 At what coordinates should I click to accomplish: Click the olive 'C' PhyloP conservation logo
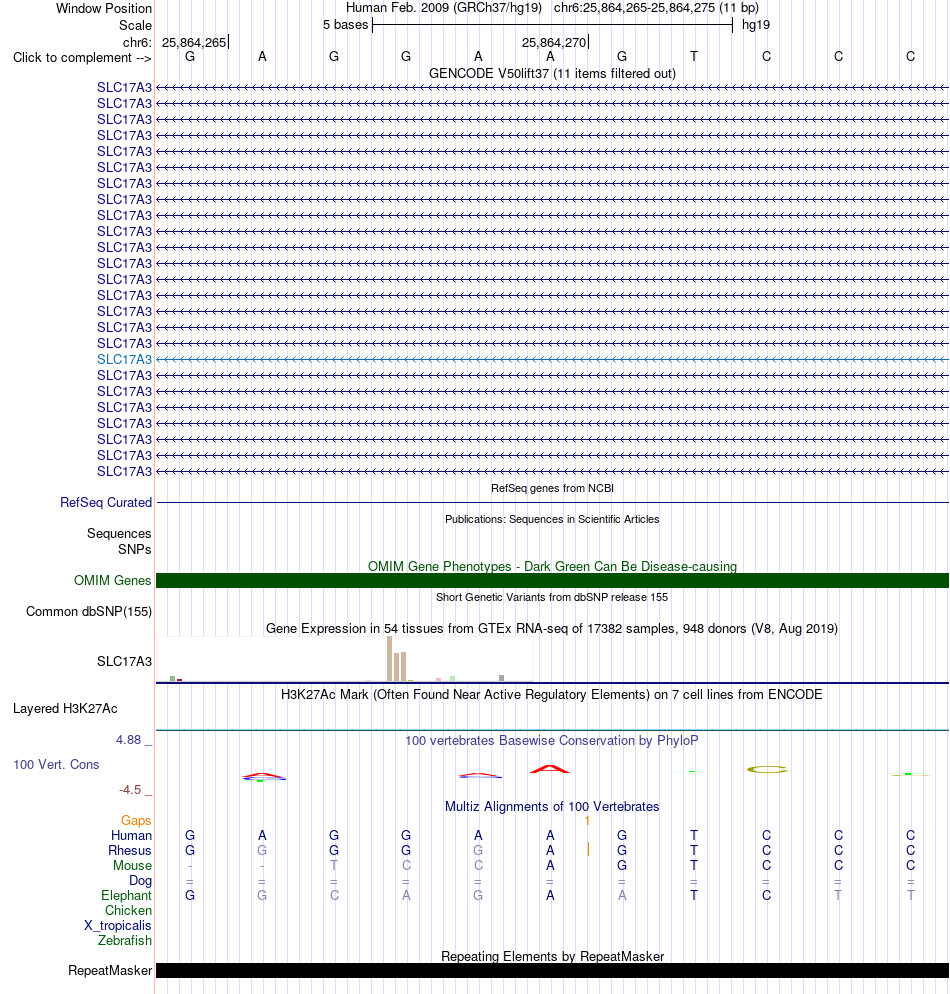click(767, 770)
